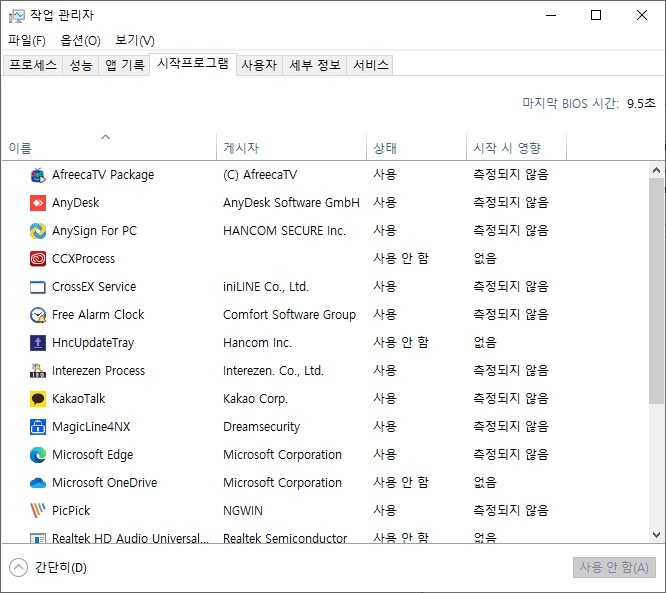This screenshot has height=593, width=666.
Task: Click the CrossEX Service window icon
Action: pos(38,287)
